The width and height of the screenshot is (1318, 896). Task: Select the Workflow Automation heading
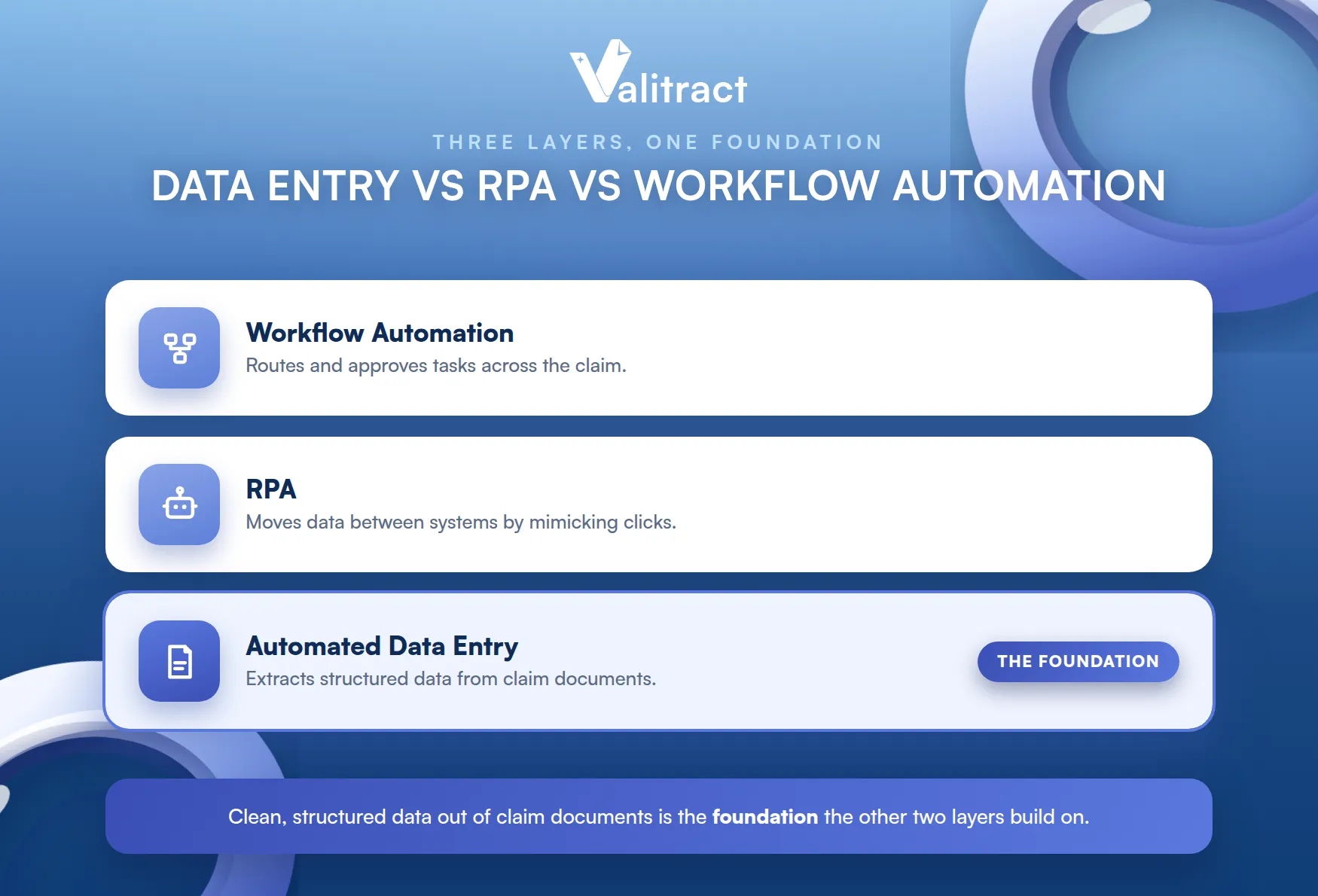[380, 333]
